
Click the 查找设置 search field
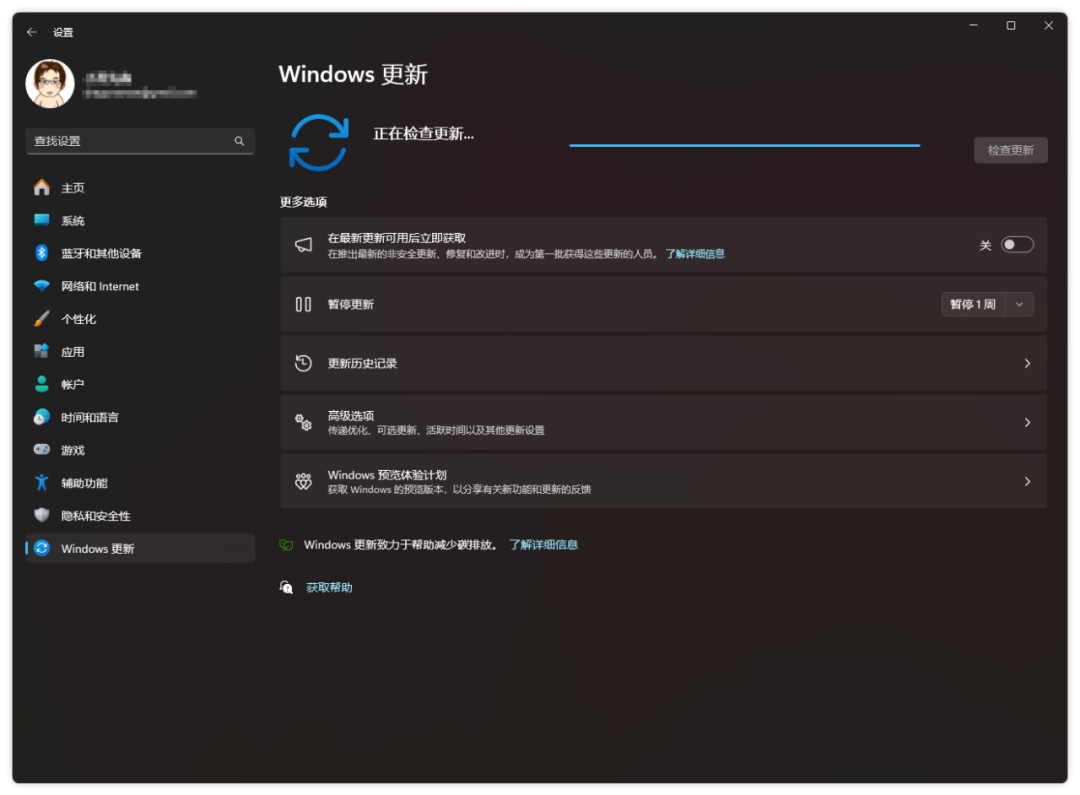point(140,141)
